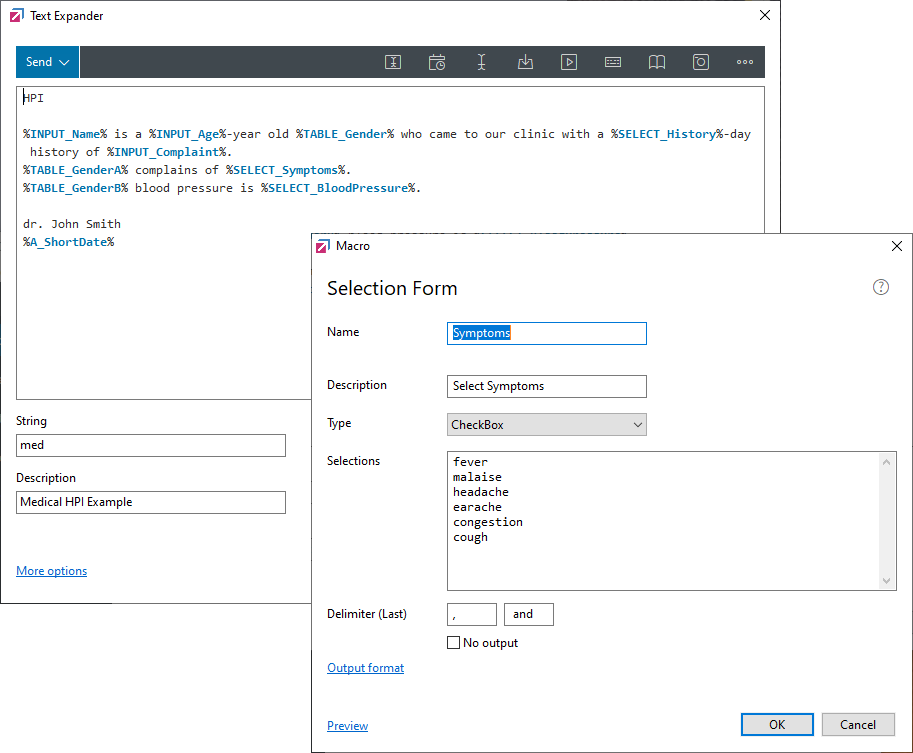This screenshot has height=753, width=913.
Task: Open the three-dots more menu in toolbar
Action: [x=745, y=62]
